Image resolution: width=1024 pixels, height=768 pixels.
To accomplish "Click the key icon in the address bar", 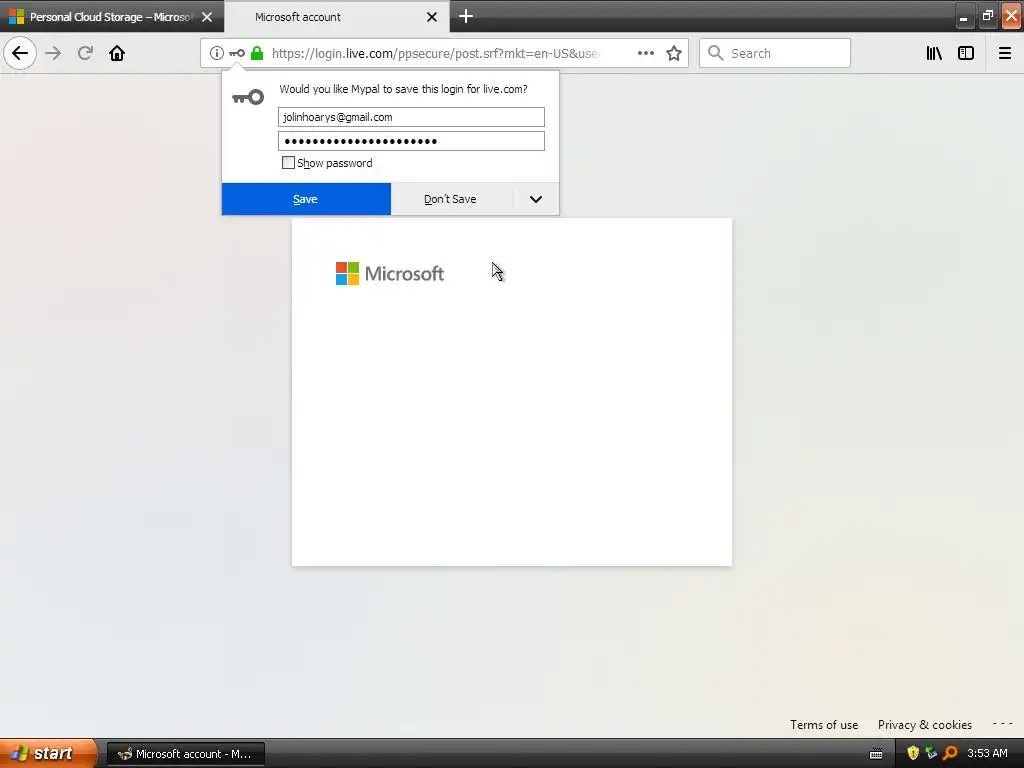I will click(237, 54).
